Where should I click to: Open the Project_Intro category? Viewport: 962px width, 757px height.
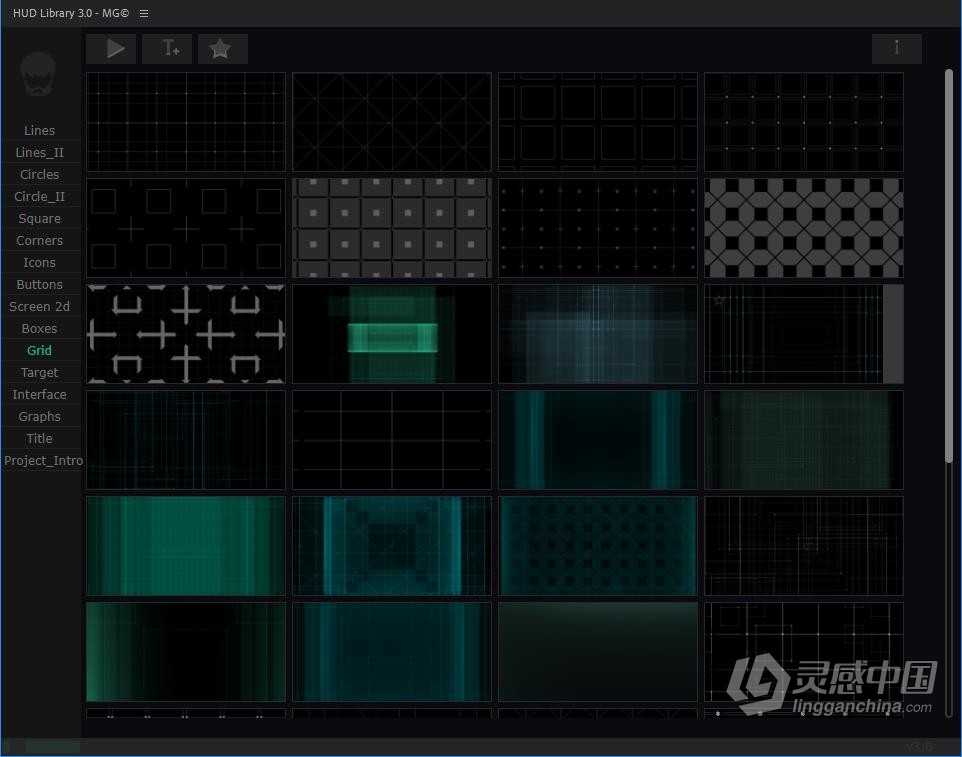point(43,461)
